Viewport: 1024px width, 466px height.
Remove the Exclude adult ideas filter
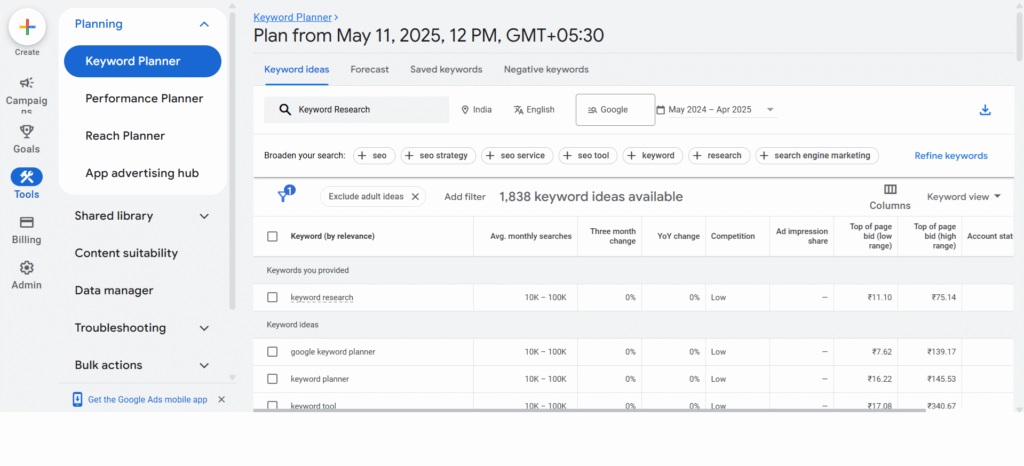click(x=415, y=196)
